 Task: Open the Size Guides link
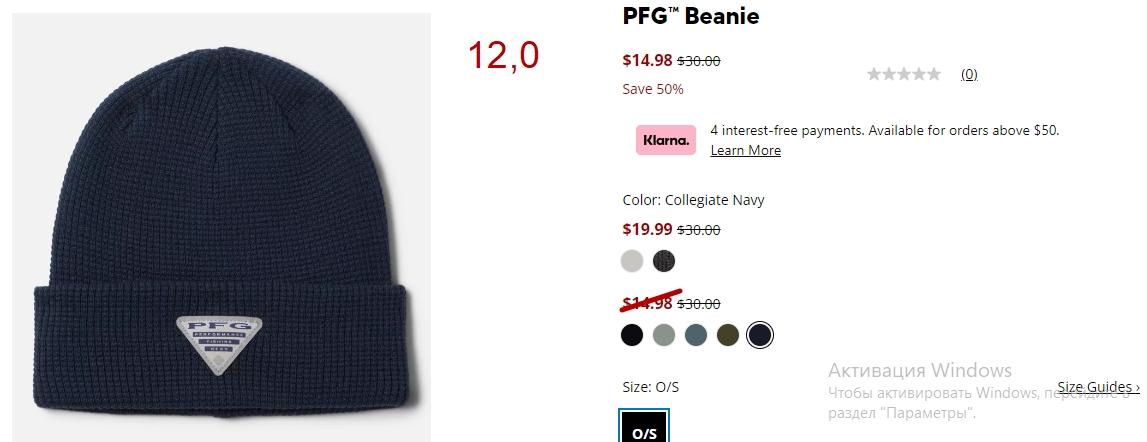pos(1098,386)
